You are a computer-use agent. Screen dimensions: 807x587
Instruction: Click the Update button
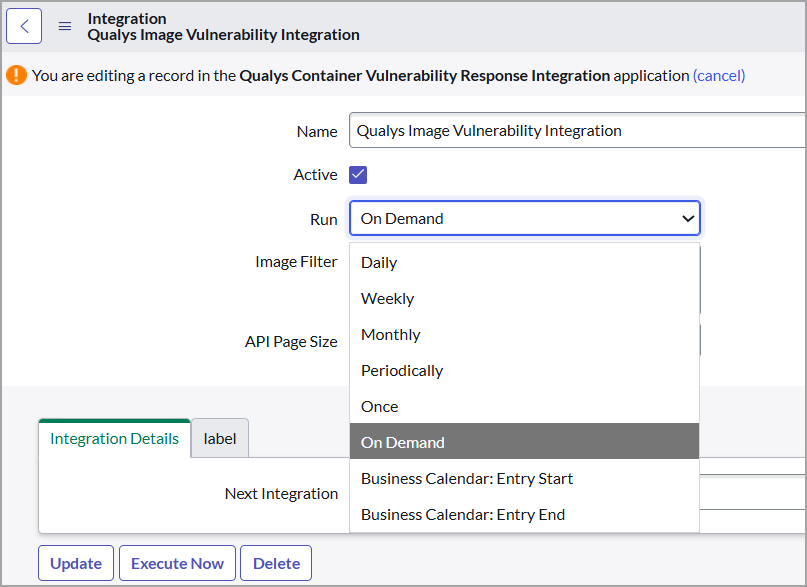click(75, 563)
